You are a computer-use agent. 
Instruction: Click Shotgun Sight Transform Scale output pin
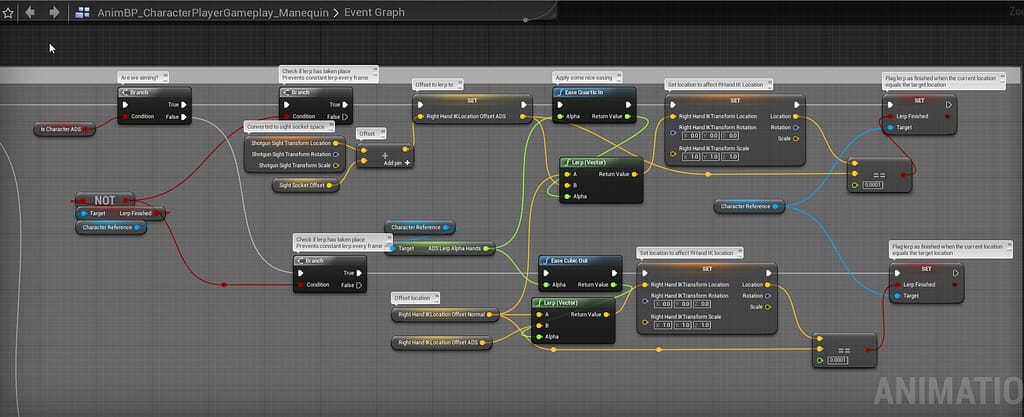pos(336,165)
